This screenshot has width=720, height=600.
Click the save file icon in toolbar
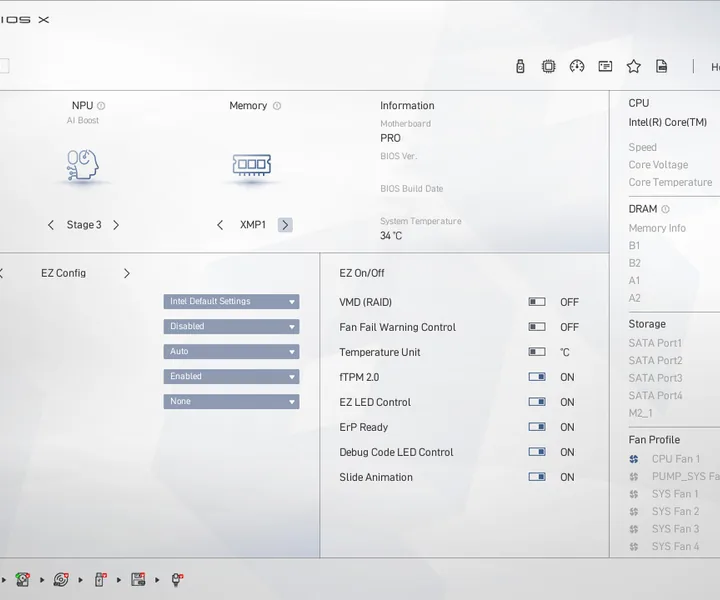tap(661, 67)
